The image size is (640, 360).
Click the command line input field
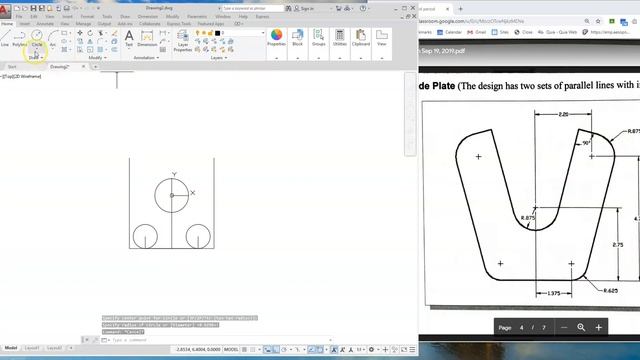[x=220, y=340]
